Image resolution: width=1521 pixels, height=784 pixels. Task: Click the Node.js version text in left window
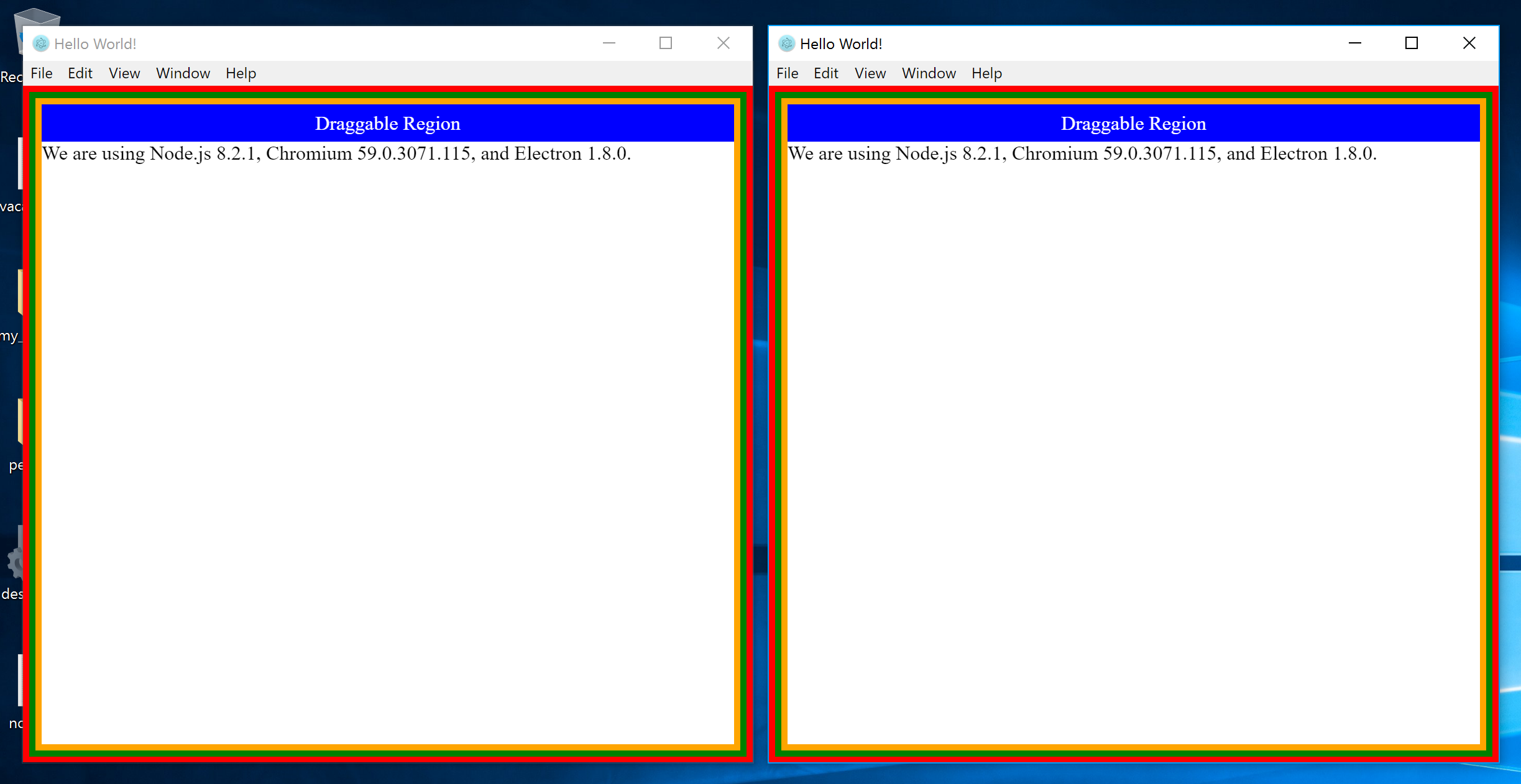tap(336, 153)
